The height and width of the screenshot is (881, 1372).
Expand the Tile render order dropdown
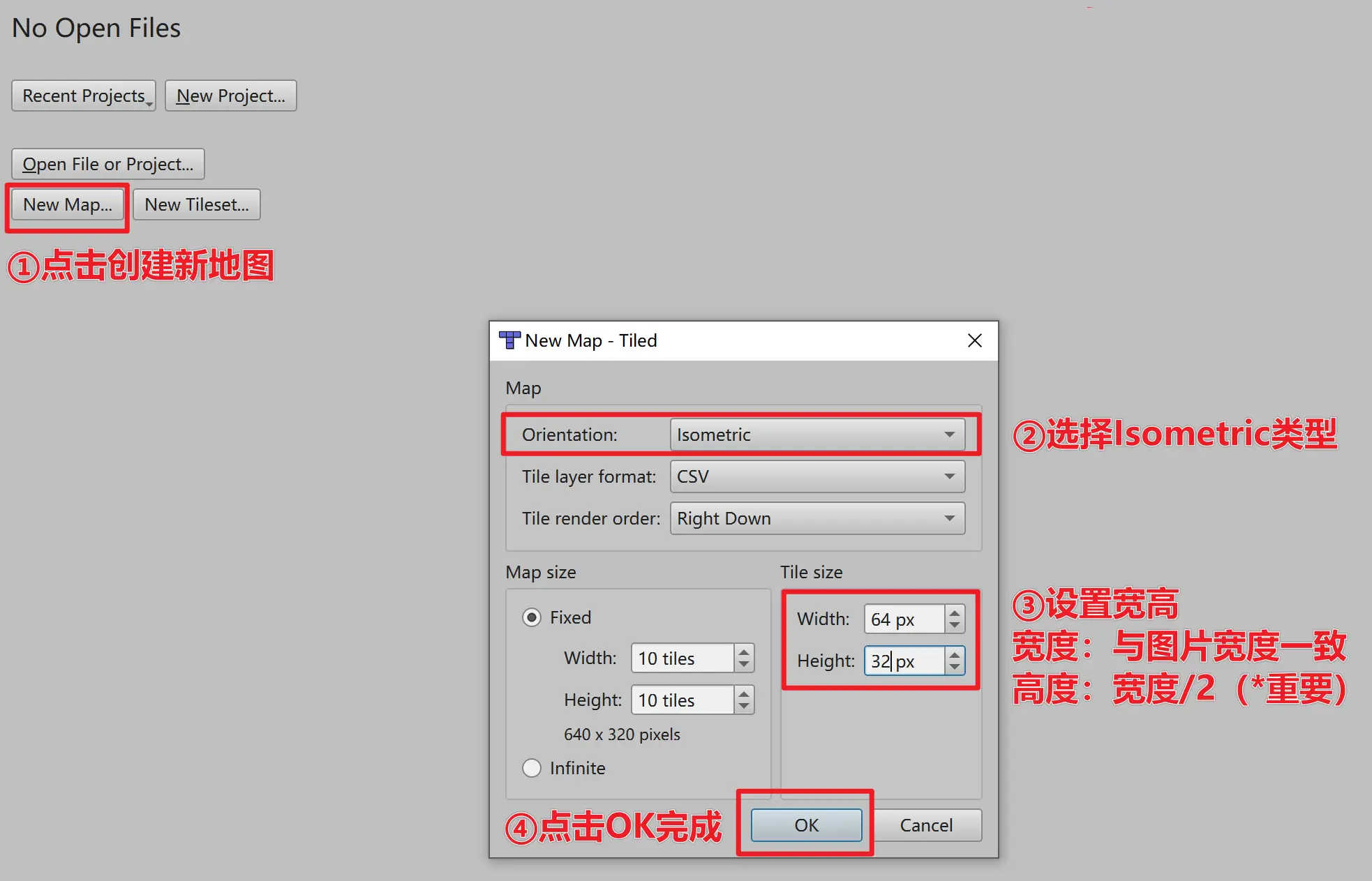click(817, 518)
